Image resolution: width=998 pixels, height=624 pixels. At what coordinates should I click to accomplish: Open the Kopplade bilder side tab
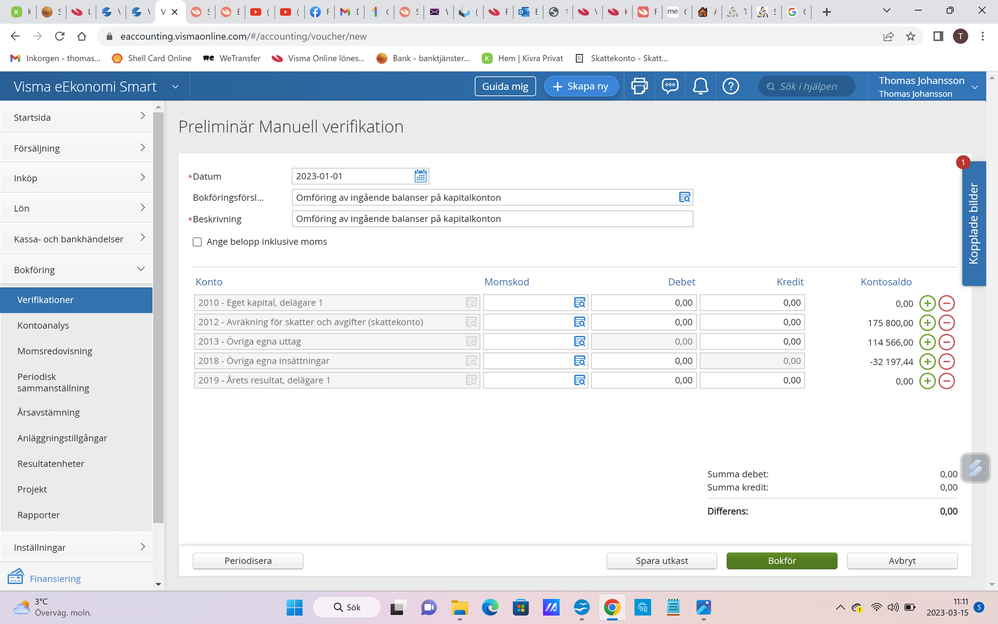973,224
